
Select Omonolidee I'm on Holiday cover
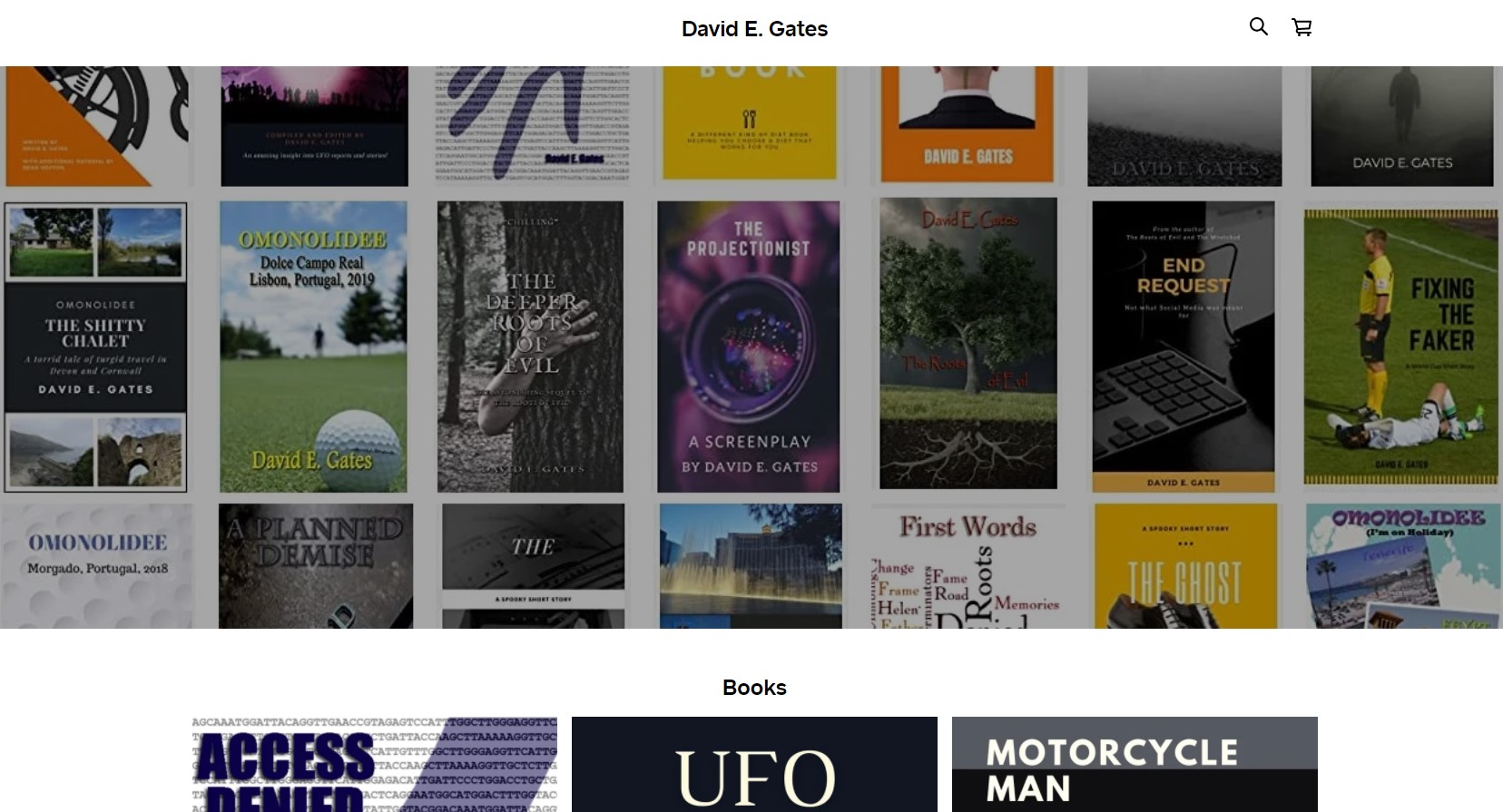(1403, 566)
